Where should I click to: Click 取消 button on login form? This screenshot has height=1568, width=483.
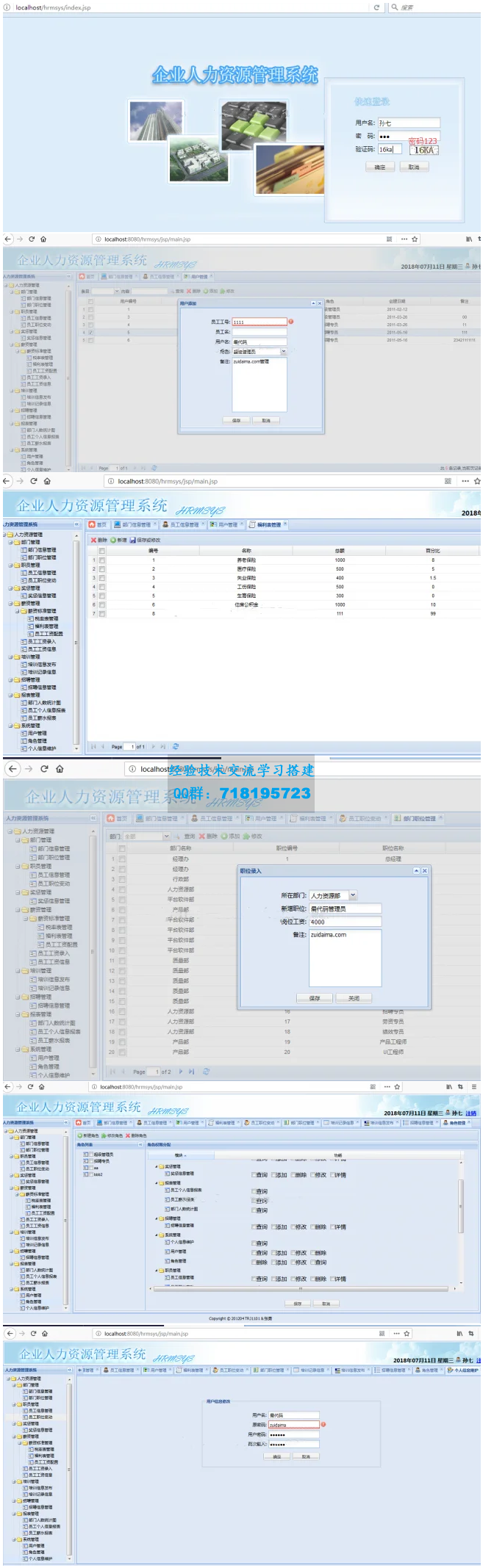[x=414, y=167]
